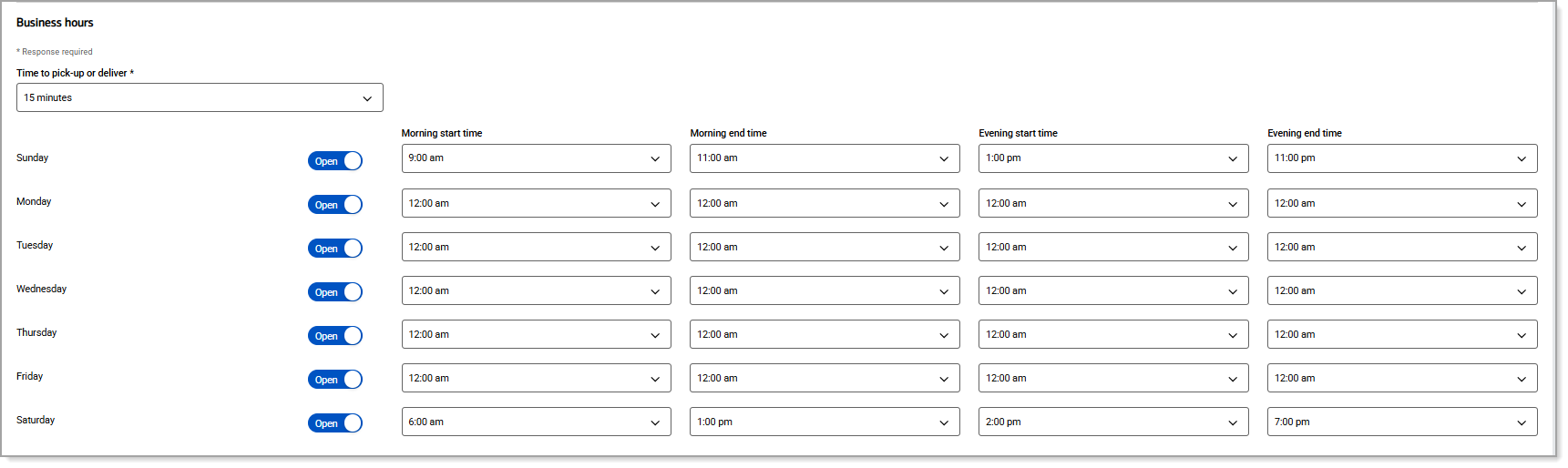Open Monday evening end time dropdown
The image size is (1568, 468).
click(1402, 203)
